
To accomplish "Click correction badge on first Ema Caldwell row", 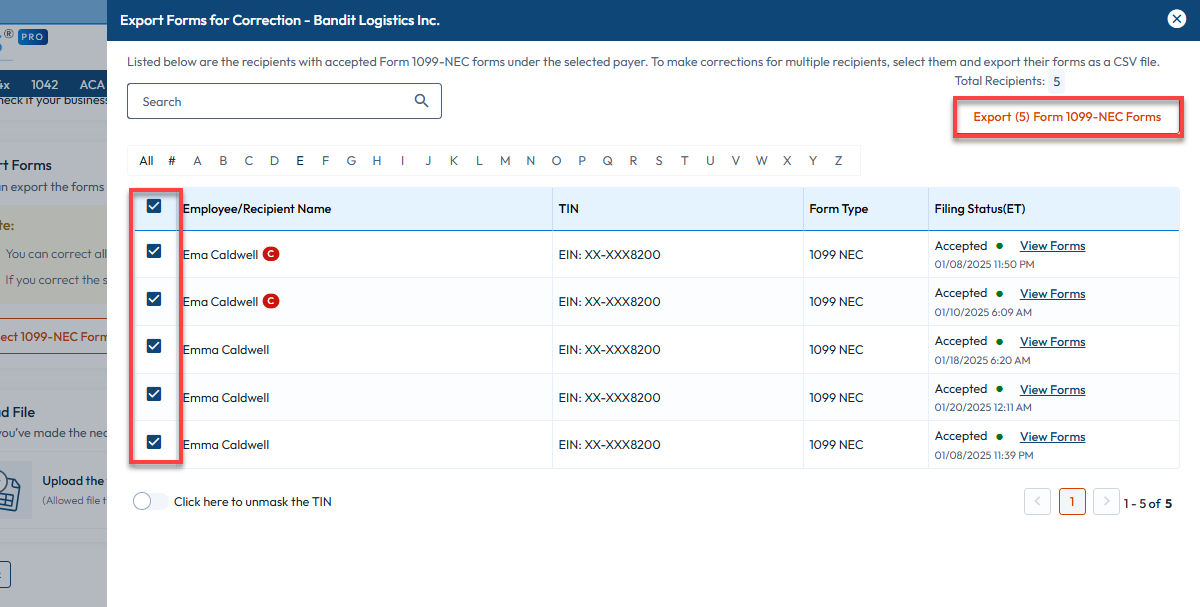I will pyautogui.click(x=271, y=254).
